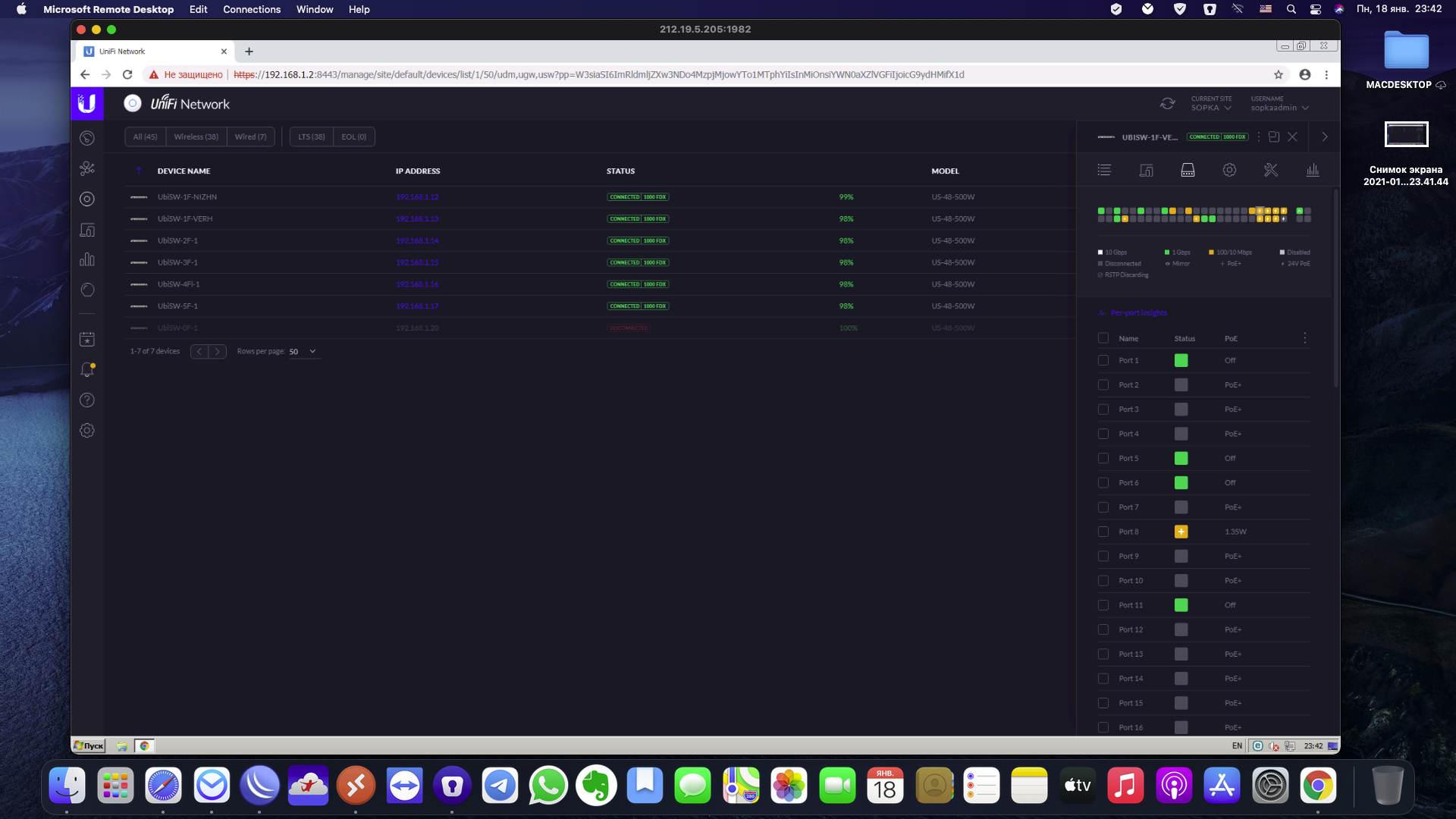Open device Config gear tab

pyautogui.click(x=1229, y=171)
